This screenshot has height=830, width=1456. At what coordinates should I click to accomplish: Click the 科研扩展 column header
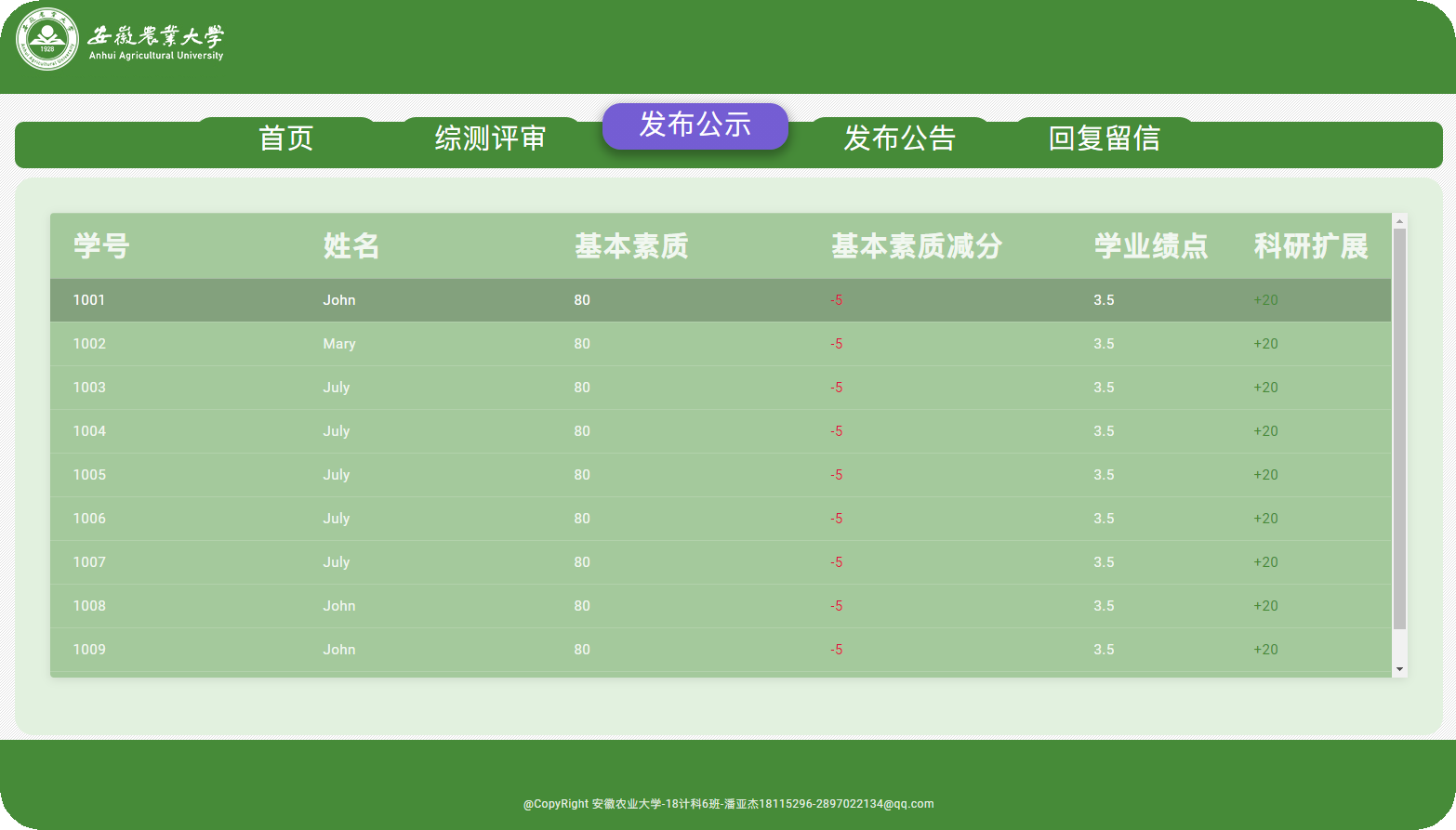pyautogui.click(x=1312, y=246)
